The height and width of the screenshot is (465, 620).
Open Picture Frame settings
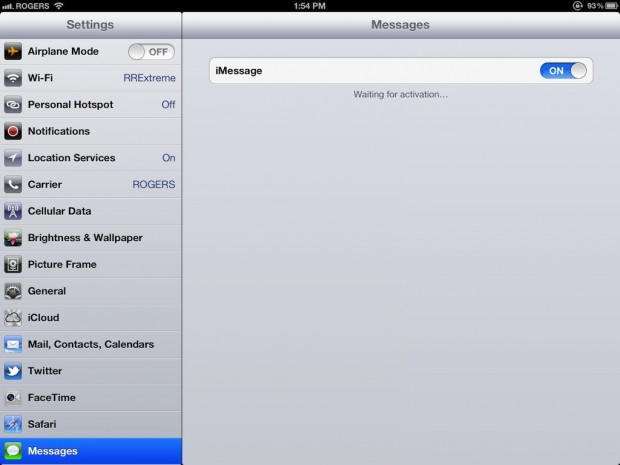(91, 265)
